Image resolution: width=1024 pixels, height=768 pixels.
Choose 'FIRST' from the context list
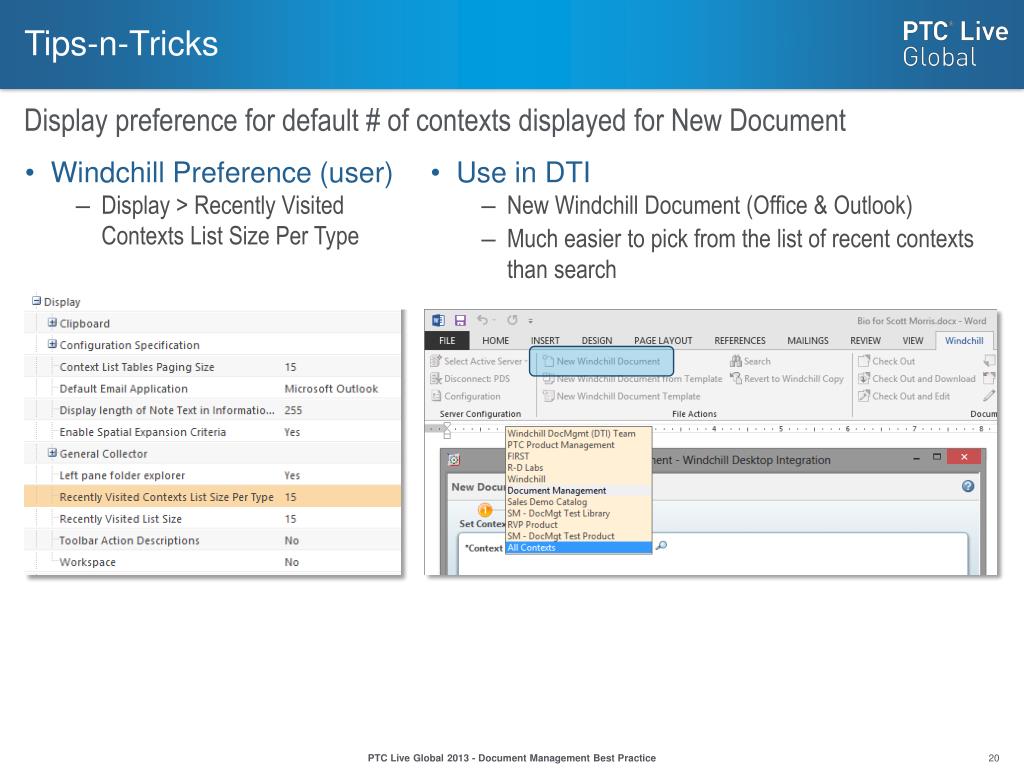point(579,456)
